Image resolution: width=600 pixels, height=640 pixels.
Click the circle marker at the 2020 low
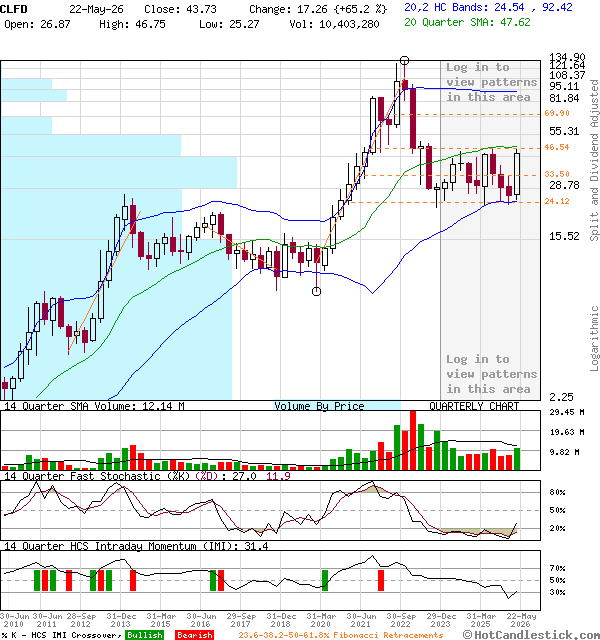(316, 291)
